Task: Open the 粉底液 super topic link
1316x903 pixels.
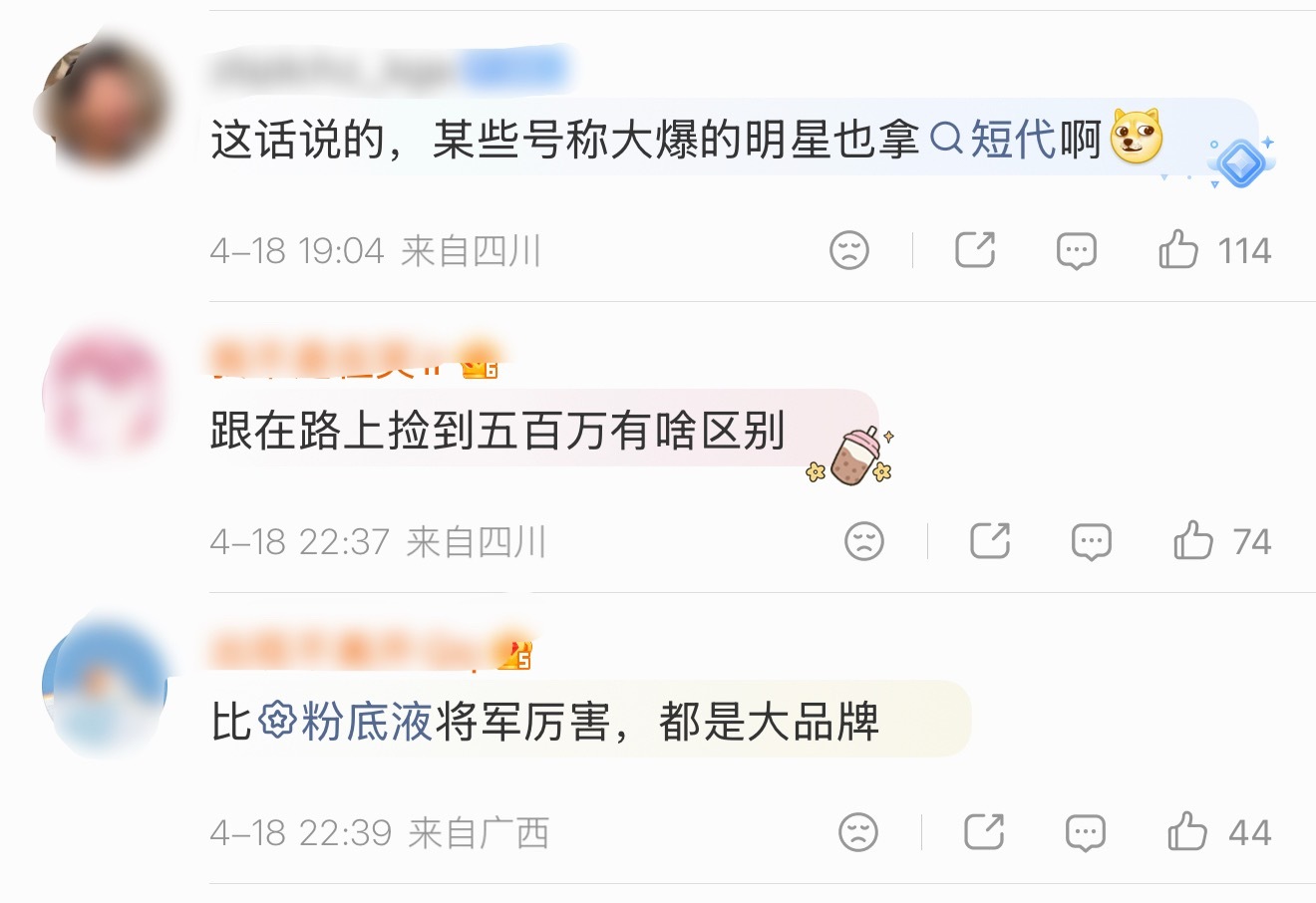Action: click(345, 722)
